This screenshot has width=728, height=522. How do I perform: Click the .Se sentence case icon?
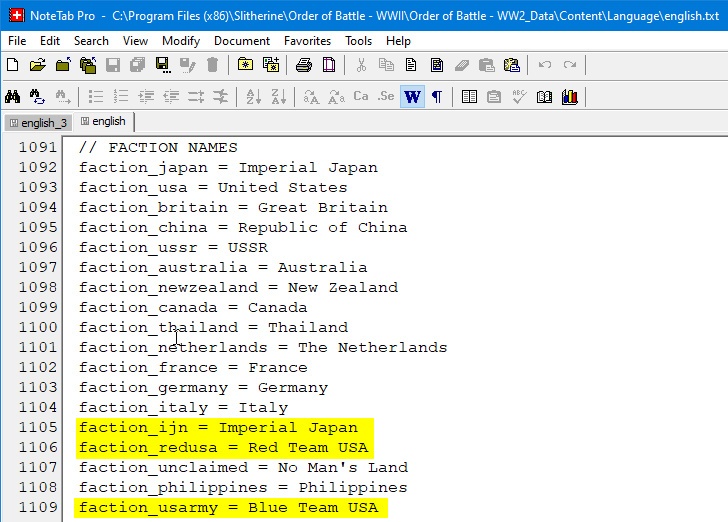[386, 96]
